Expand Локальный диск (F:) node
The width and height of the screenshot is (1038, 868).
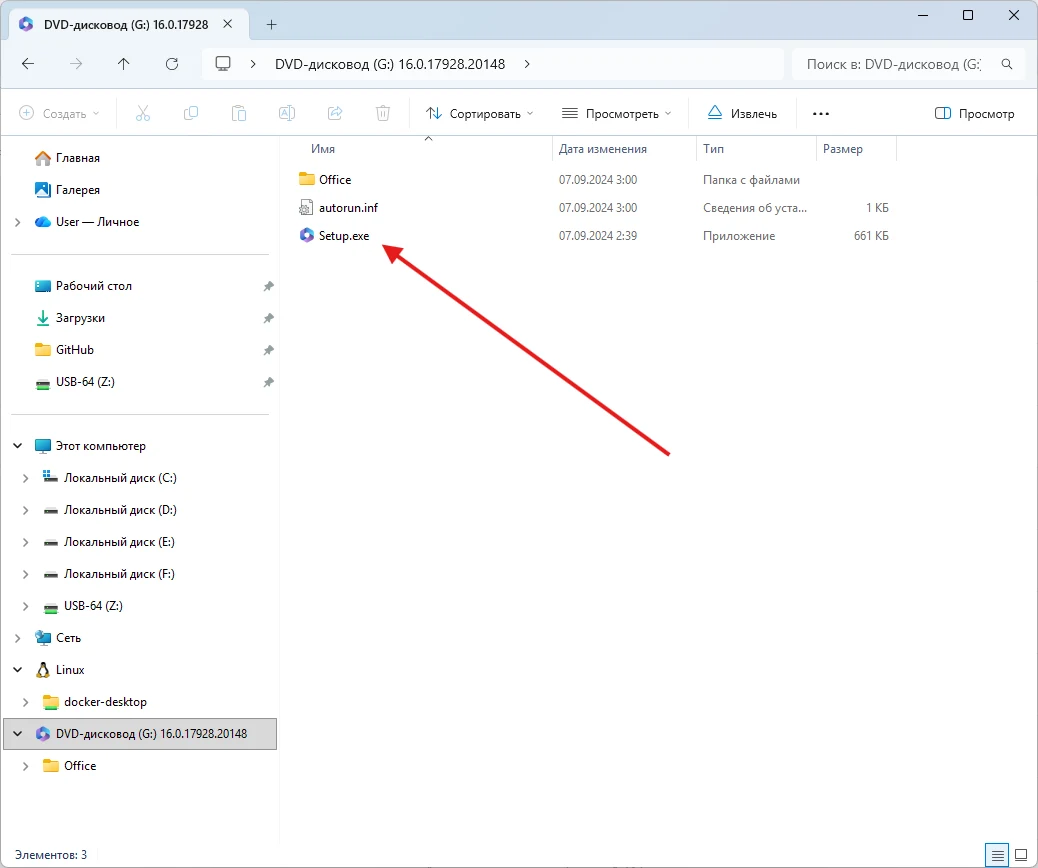(x=26, y=574)
